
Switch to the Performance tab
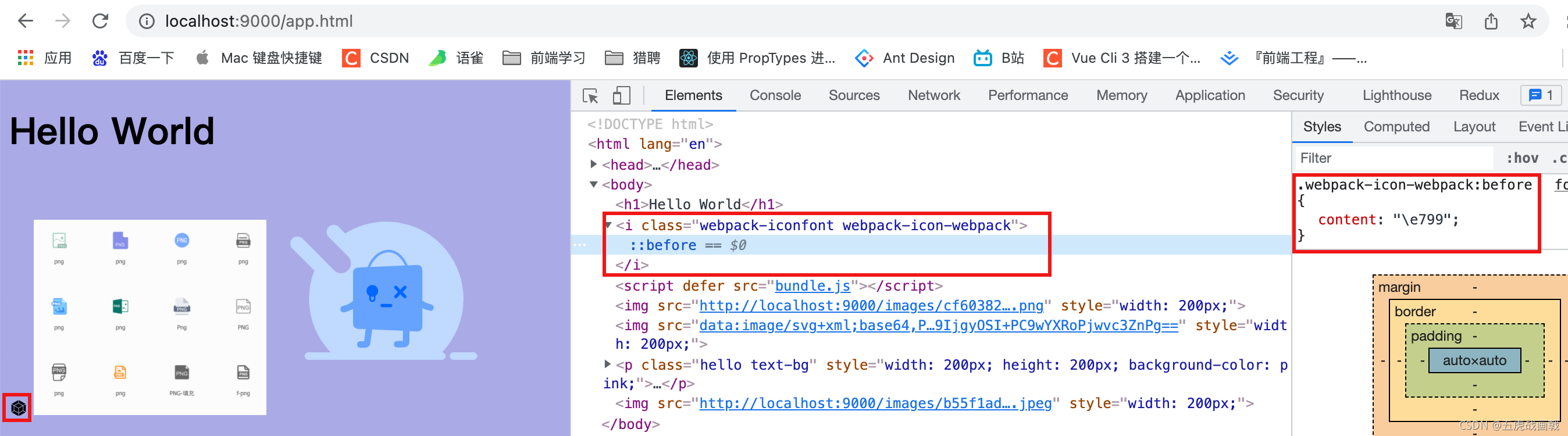pos(1028,95)
